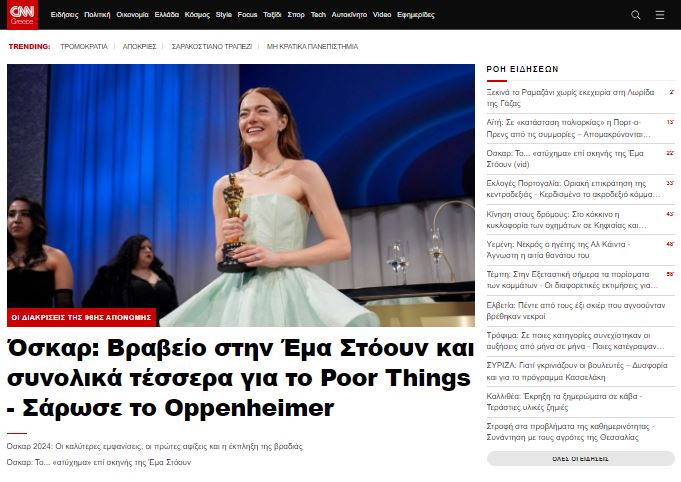Image resolution: width=681 pixels, height=482 pixels.
Task: Open trending topic ΑΠΟΚΡΙΕΣ
Action: pos(139,46)
